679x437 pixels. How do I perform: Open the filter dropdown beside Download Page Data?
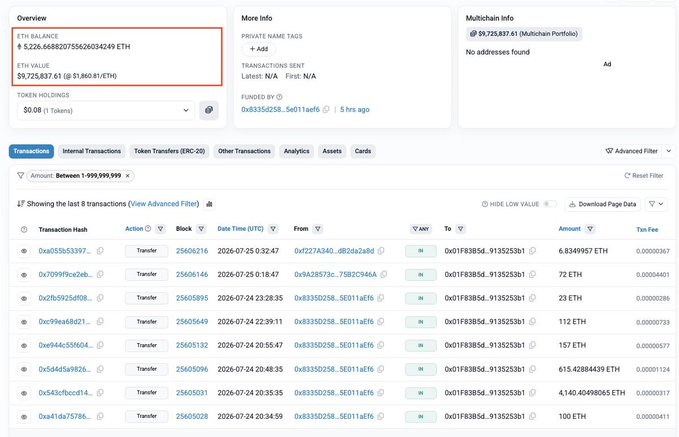(x=656, y=204)
